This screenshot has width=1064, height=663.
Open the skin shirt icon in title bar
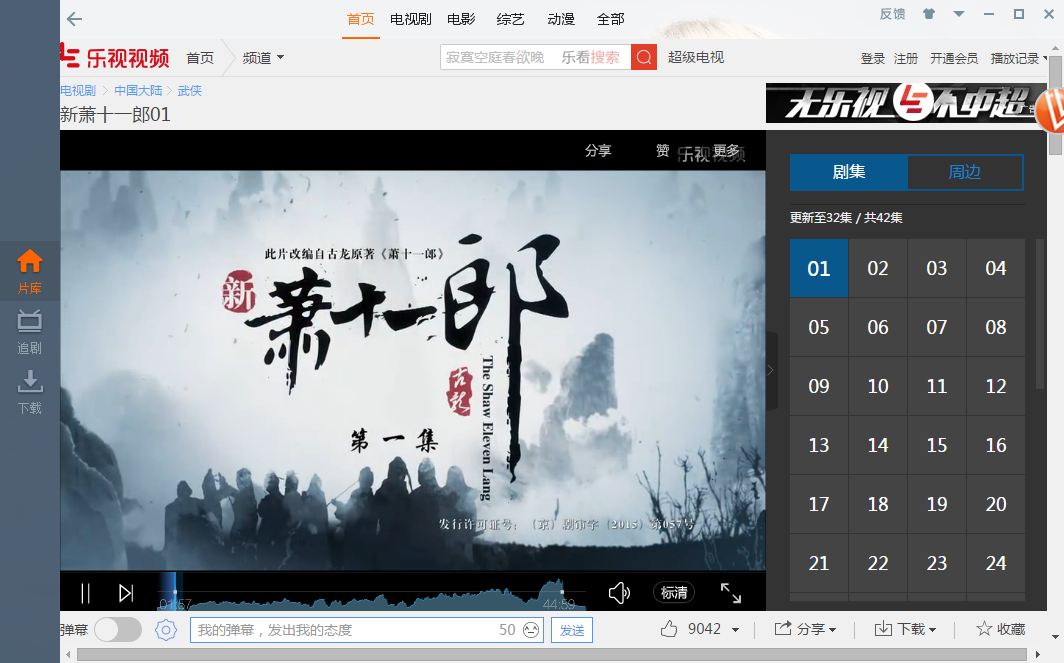pos(929,14)
